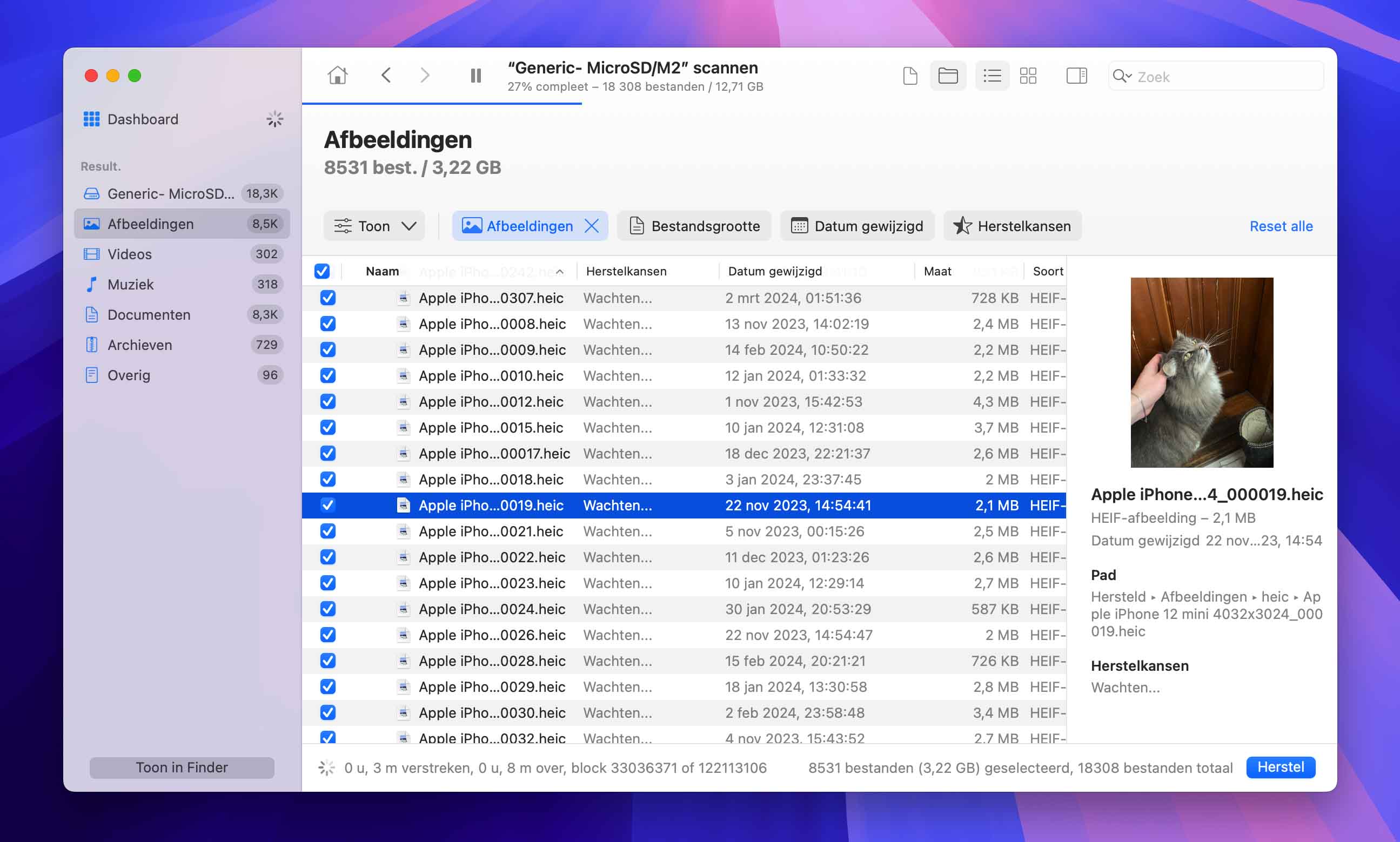The image size is (1400, 842).
Task: Select Generic- MicroSD device in sidebar
Action: (x=182, y=193)
